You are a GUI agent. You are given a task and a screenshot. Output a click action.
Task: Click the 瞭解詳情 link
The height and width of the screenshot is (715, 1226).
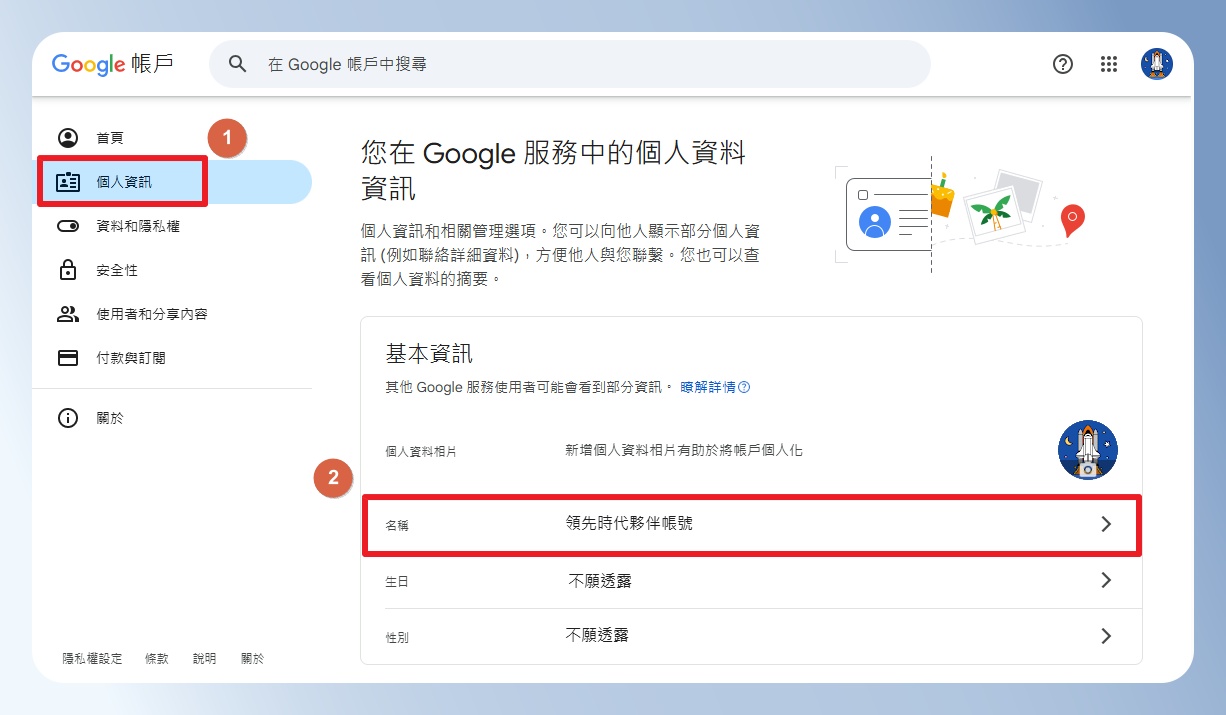coord(715,387)
